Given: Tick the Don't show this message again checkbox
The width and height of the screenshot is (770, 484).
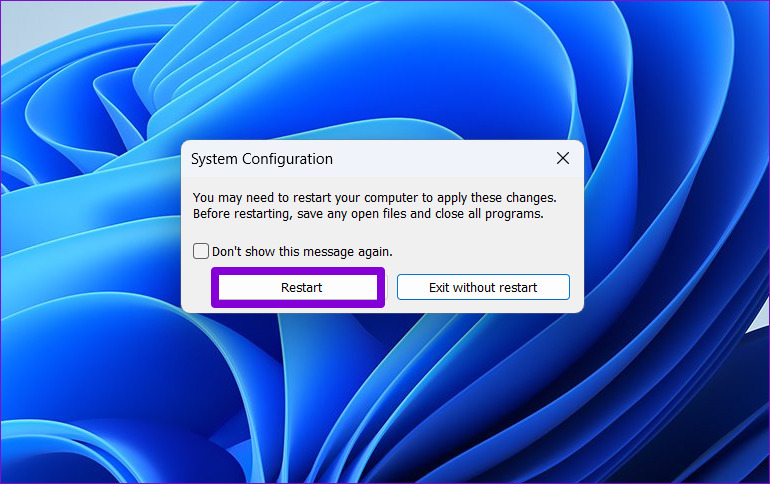Looking at the screenshot, I should click(201, 252).
